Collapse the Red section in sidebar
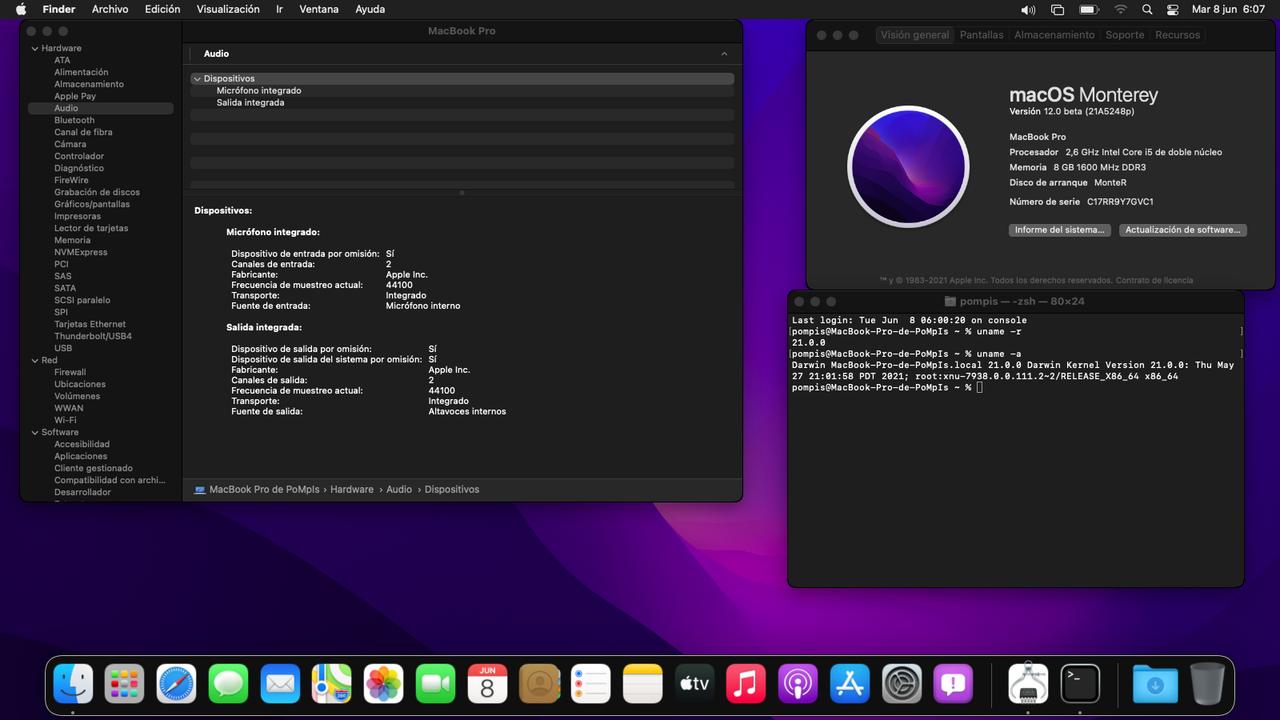 coord(35,360)
